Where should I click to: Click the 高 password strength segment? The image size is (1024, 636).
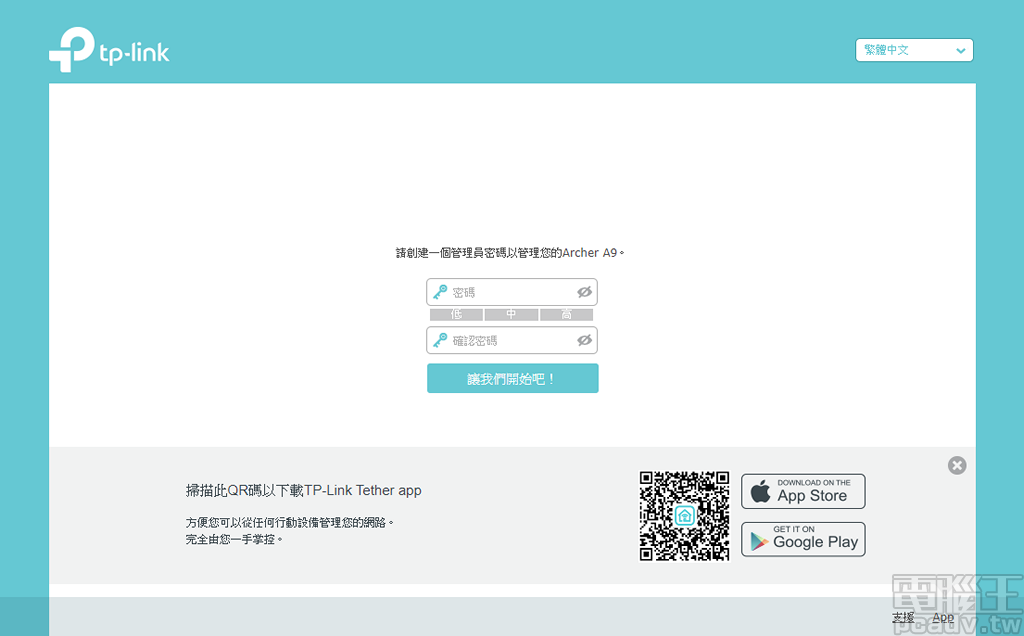point(566,315)
